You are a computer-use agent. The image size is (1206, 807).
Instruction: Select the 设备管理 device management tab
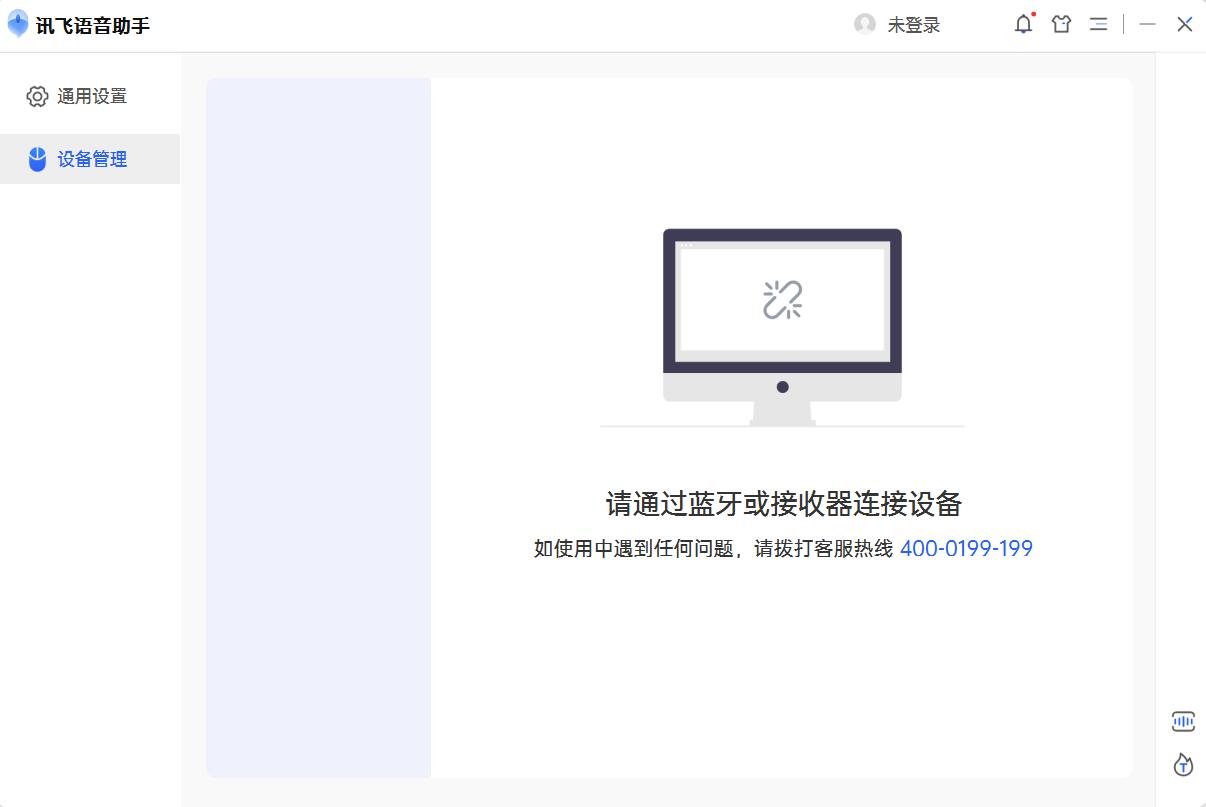[90, 159]
